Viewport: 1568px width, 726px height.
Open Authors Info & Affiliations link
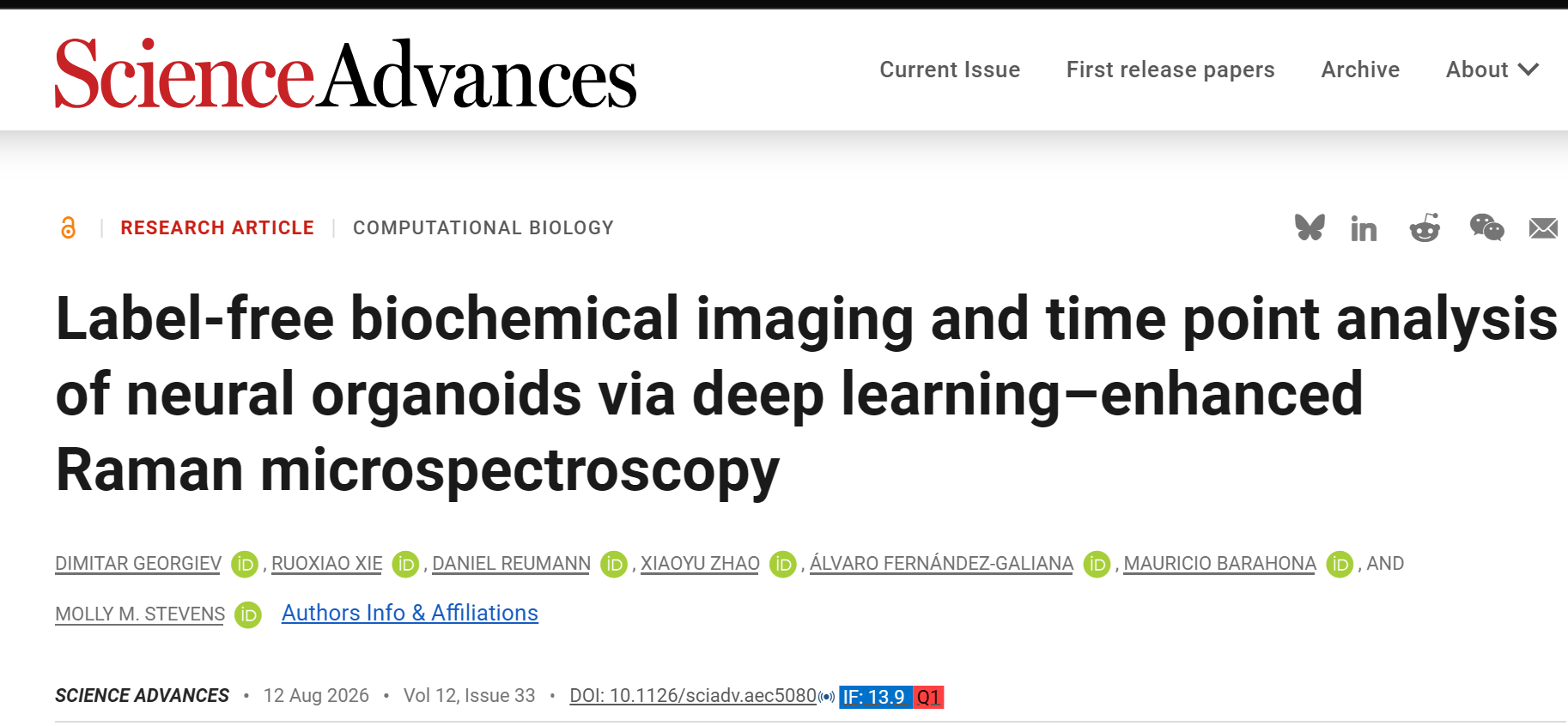pyautogui.click(x=410, y=613)
